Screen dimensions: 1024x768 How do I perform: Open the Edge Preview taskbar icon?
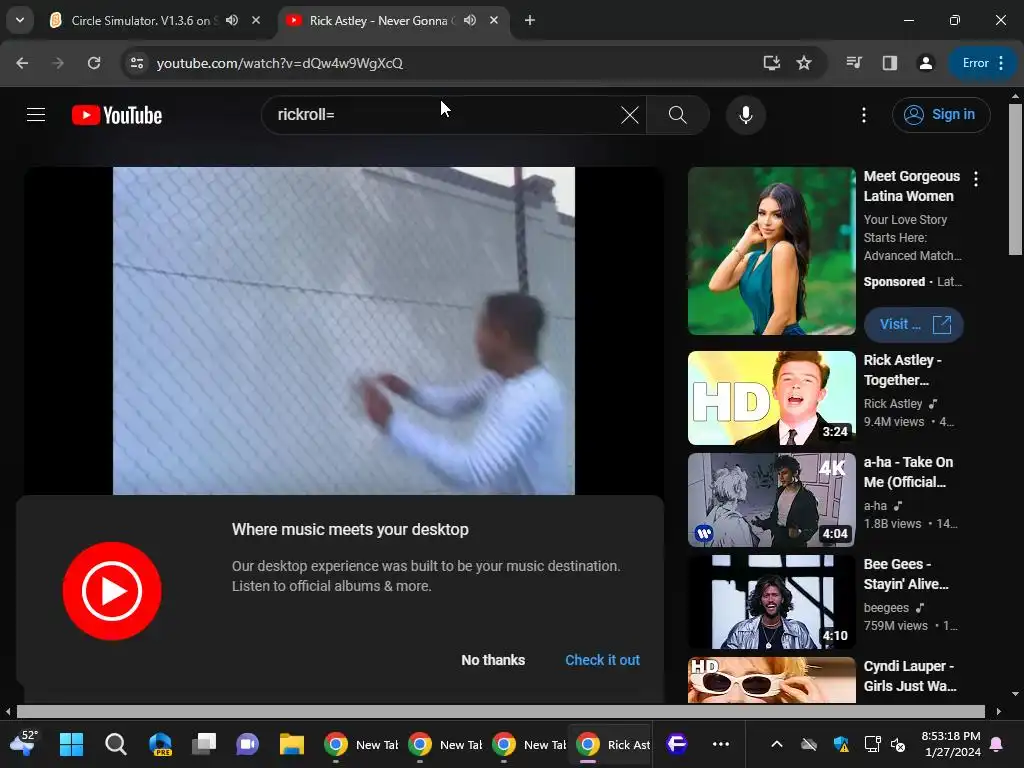point(161,744)
